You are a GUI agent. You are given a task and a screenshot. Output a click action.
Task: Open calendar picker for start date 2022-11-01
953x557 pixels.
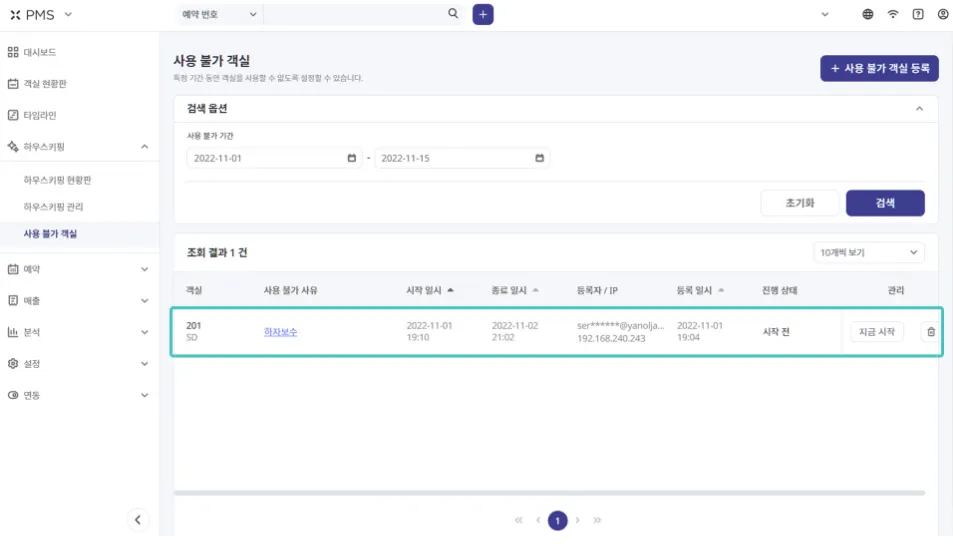click(x=351, y=158)
